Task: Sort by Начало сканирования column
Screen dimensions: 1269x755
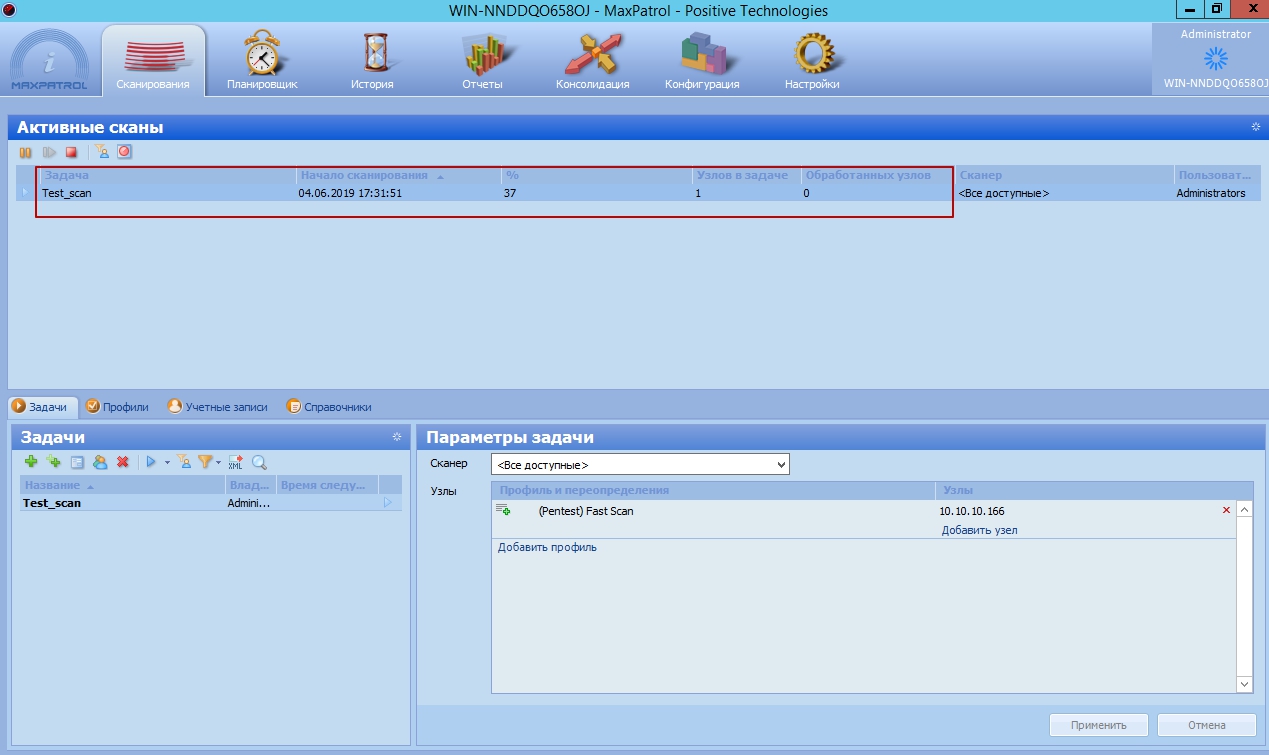Action: point(399,175)
